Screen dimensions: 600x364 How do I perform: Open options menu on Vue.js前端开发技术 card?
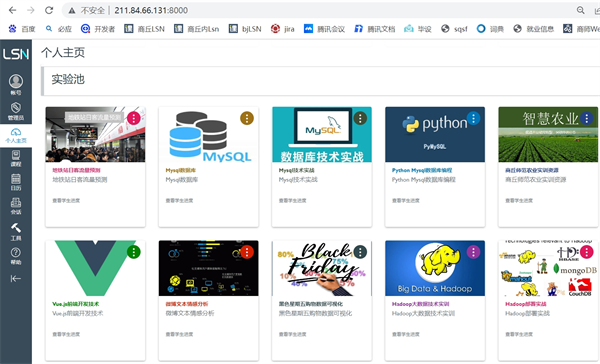click(x=134, y=252)
